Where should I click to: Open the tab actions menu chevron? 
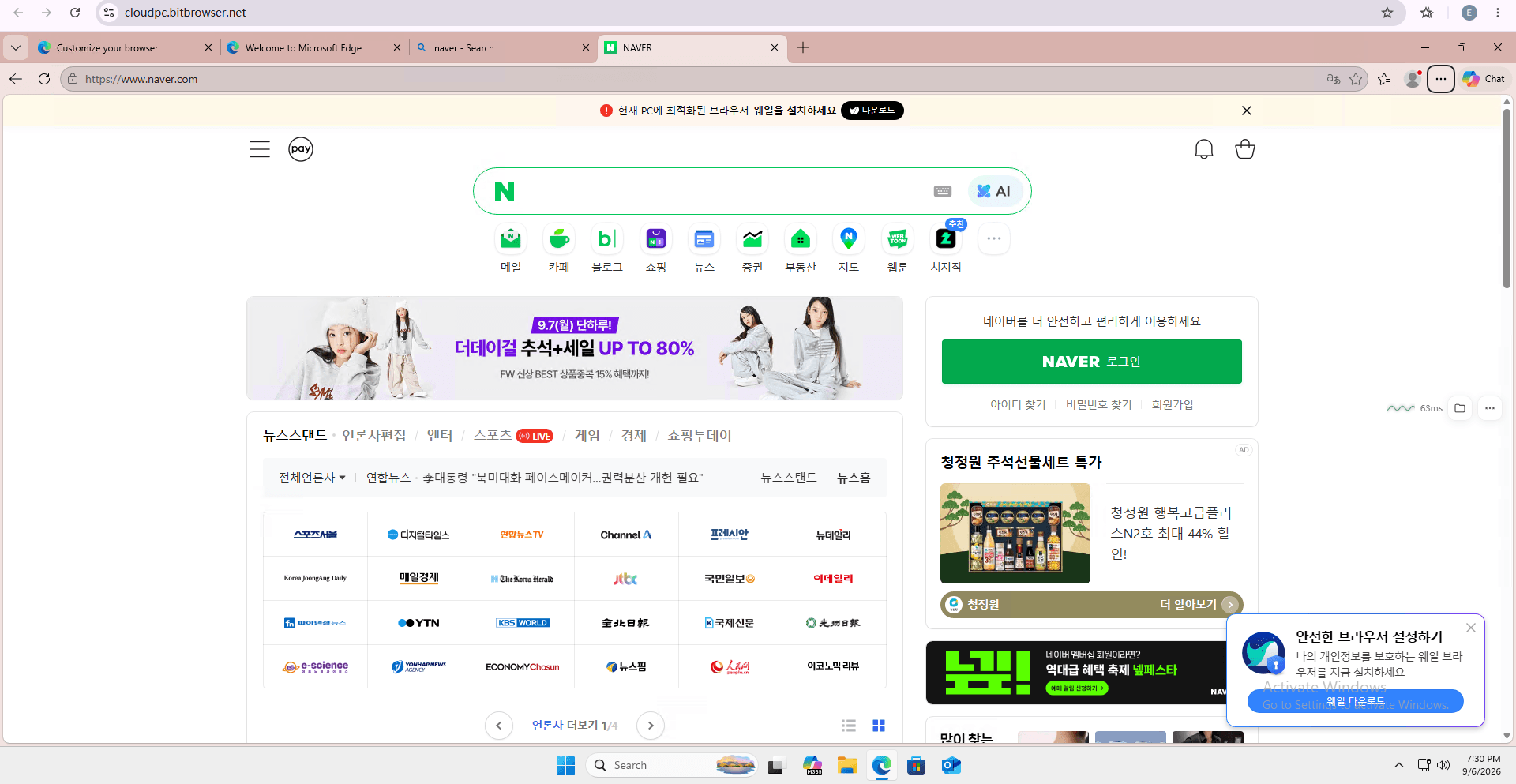[16, 47]
